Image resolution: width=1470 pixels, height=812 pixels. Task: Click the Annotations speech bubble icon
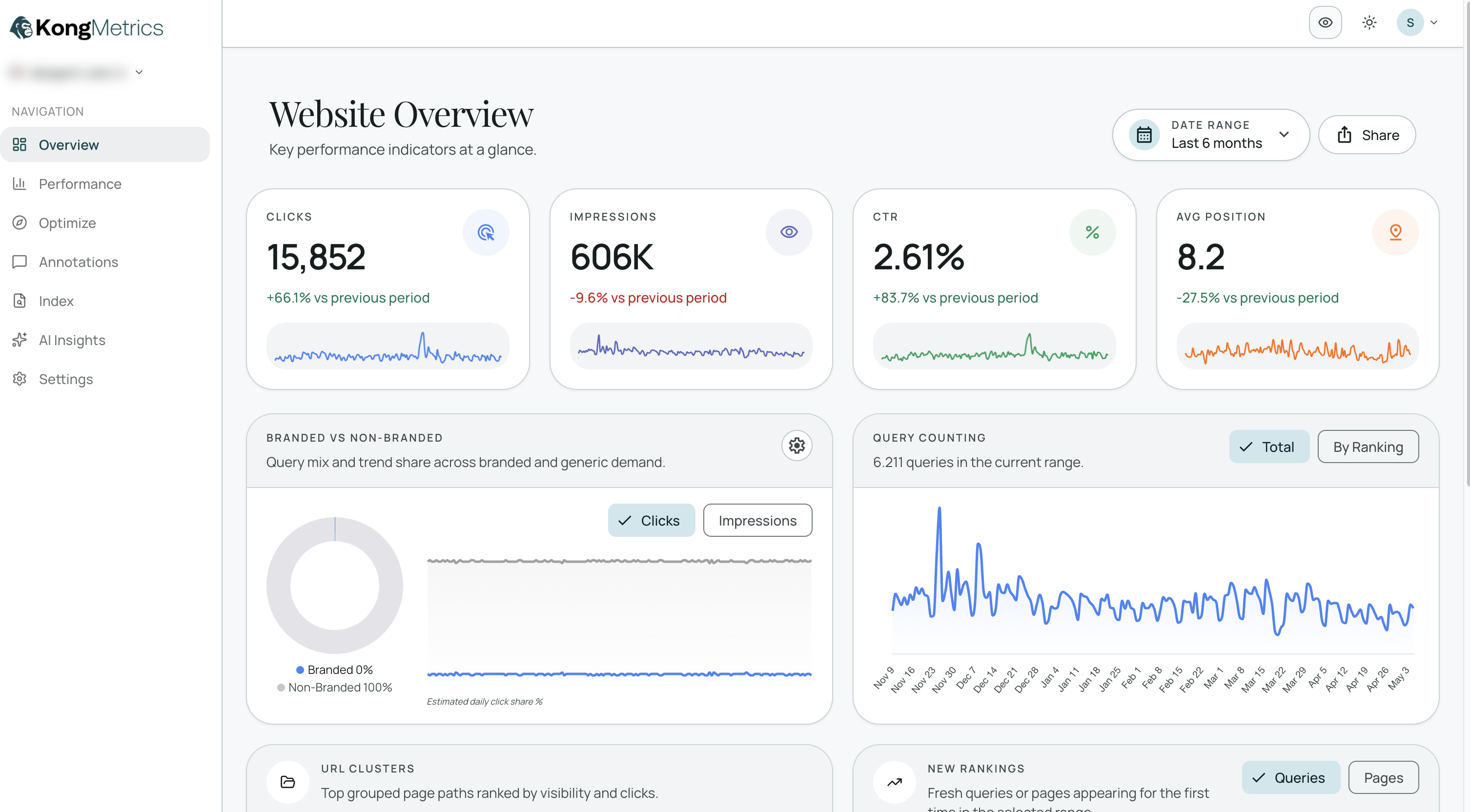20,262
